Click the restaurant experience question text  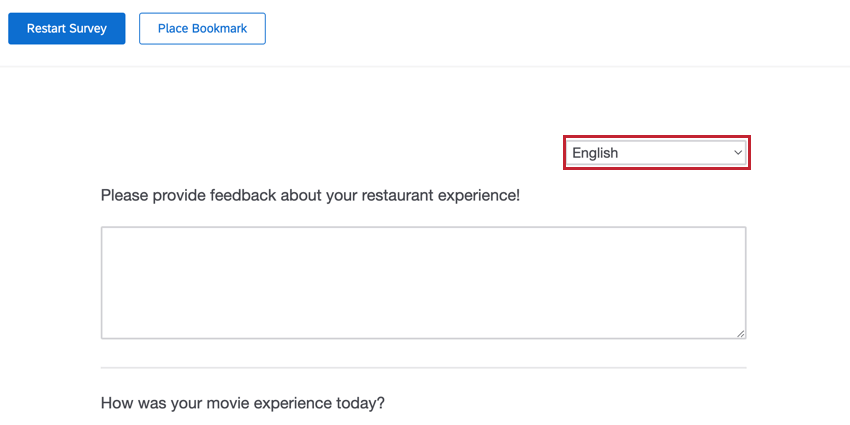click(310, 195)
